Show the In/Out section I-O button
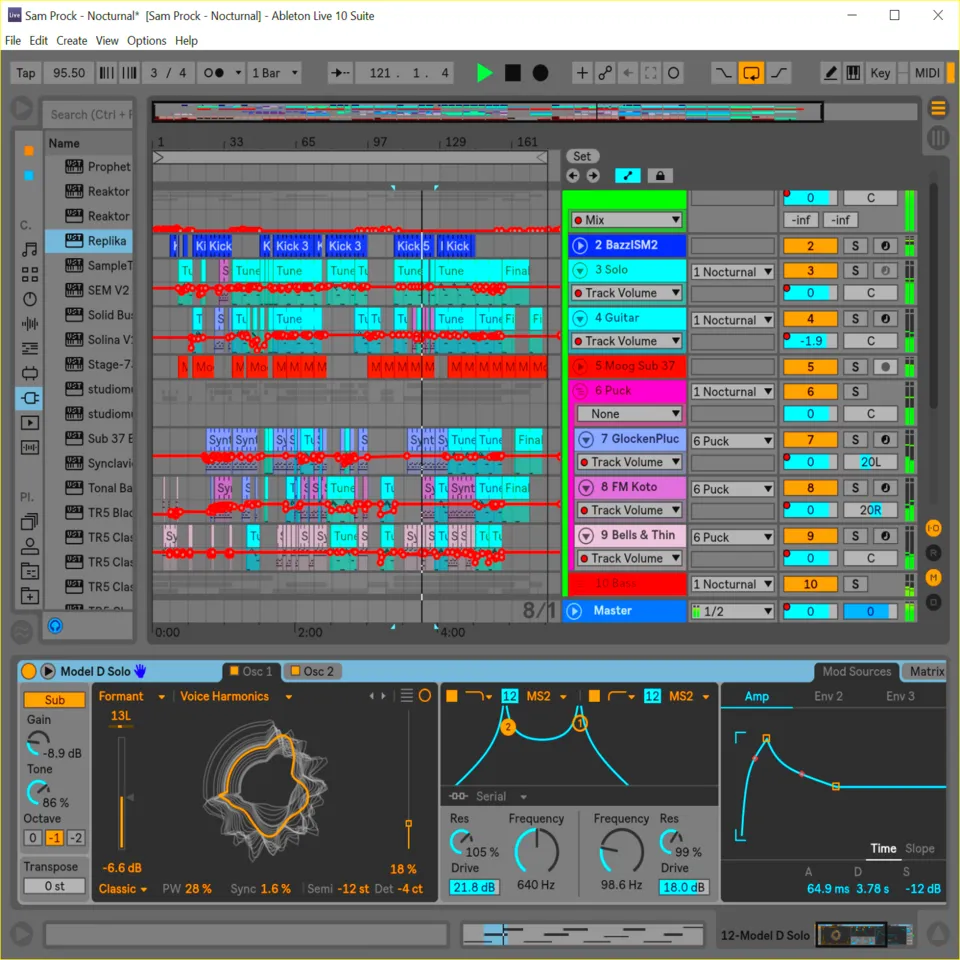The image size is (960, 960). tap(933, 528)
